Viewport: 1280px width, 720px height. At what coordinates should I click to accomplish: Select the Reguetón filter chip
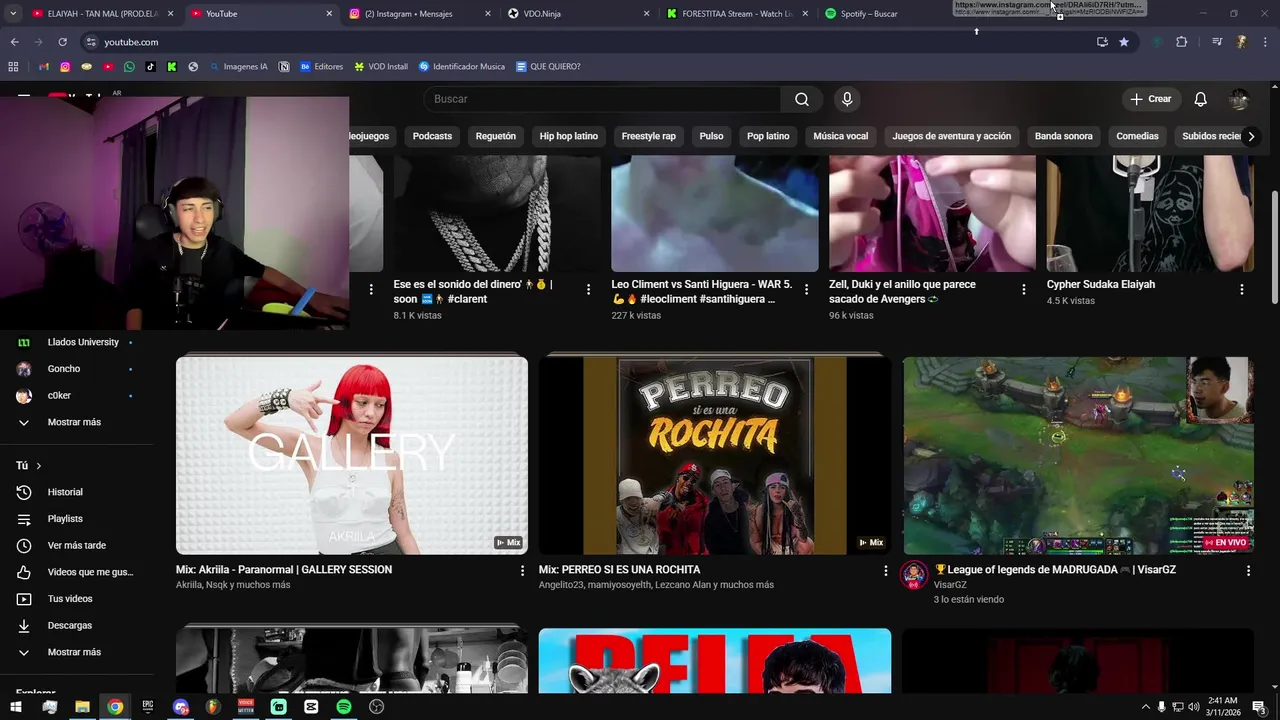[496, 136]
